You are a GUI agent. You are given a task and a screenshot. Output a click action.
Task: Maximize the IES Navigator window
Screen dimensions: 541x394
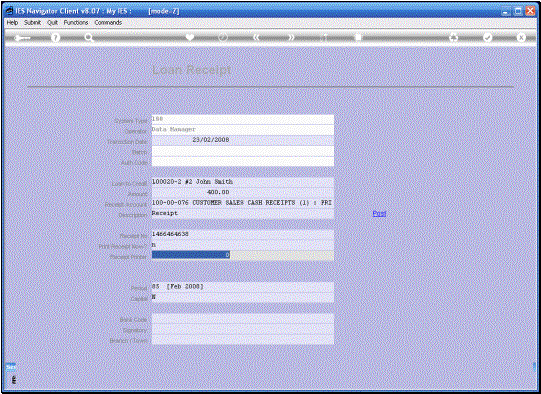518,11
